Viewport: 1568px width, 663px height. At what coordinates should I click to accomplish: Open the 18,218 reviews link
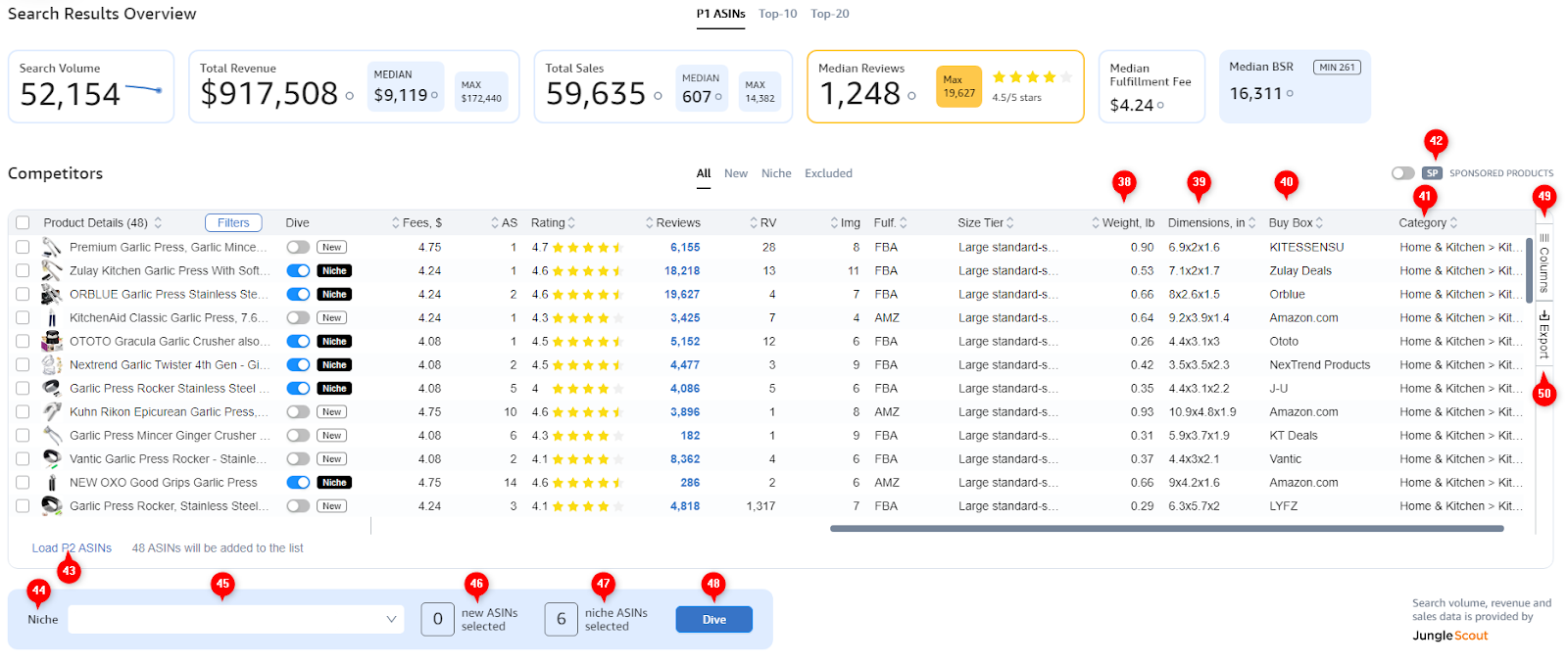click(682, 271)
